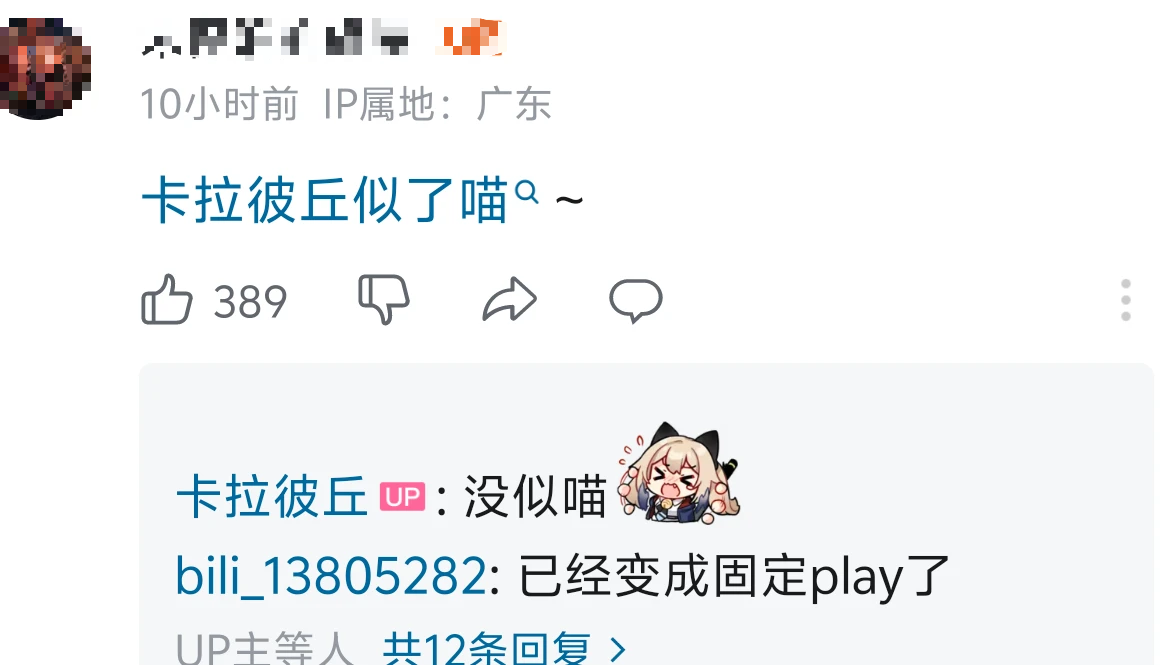Open the cat-eared crying girl sticker
This screenshot has height=665, width=1169.
pos(678,472)
